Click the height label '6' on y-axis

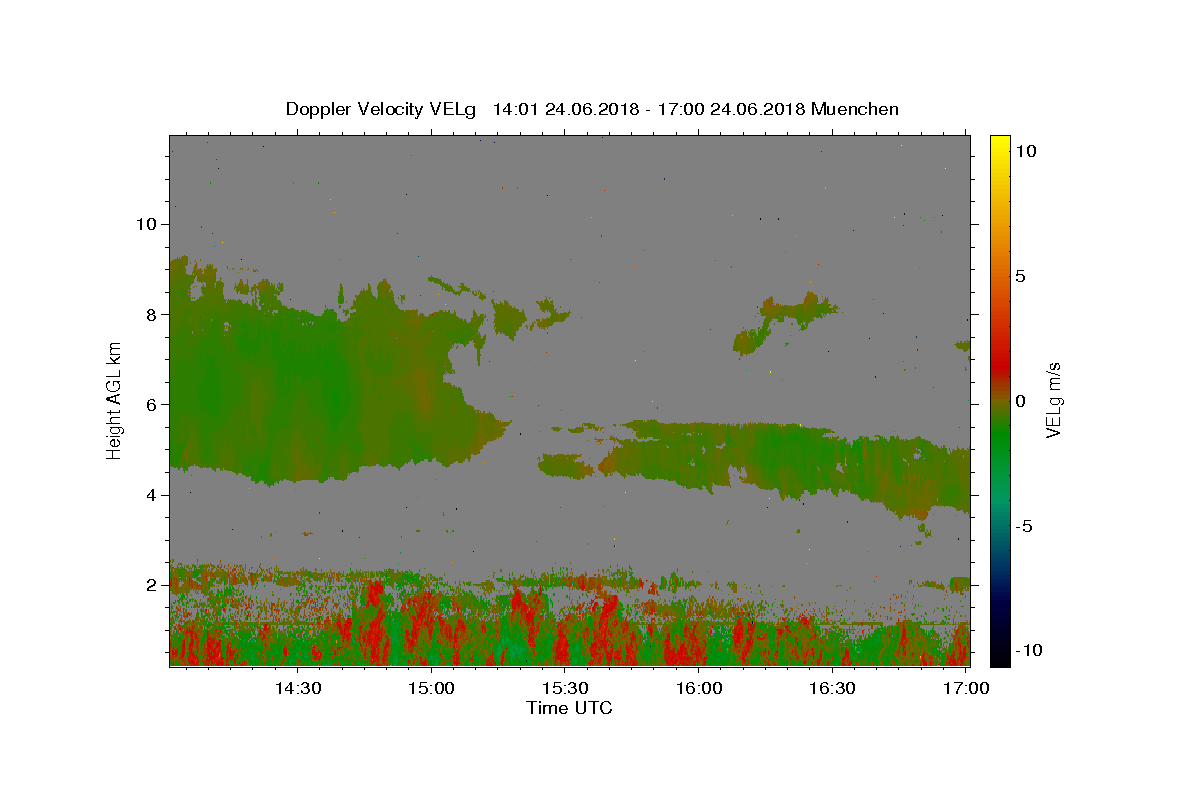coord(151,404)
